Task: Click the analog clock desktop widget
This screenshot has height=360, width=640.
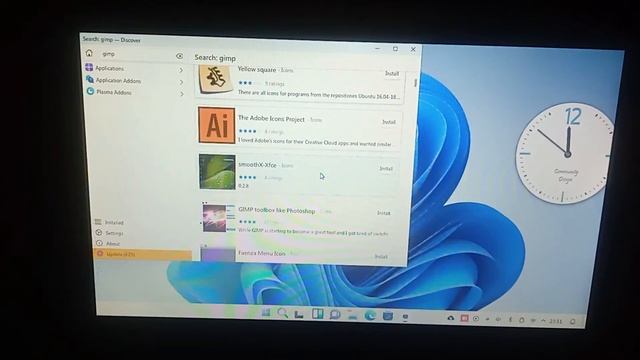Action: 564,153
